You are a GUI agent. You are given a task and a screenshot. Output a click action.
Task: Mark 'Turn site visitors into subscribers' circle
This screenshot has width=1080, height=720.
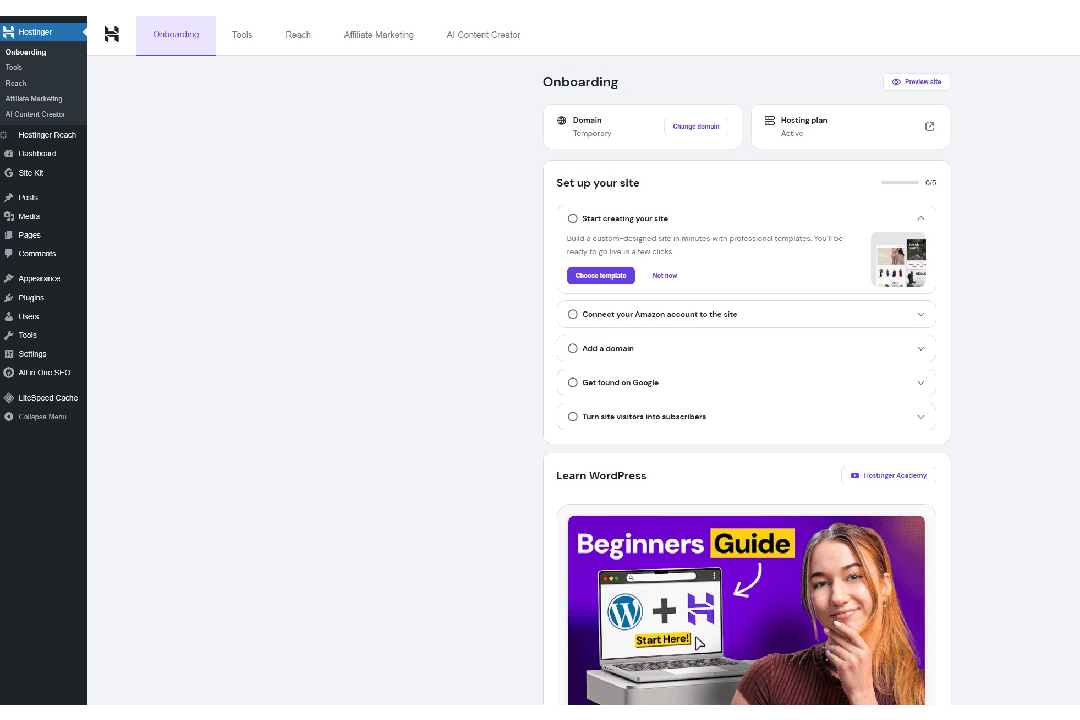pyautogui.click(x=572, y=416)
